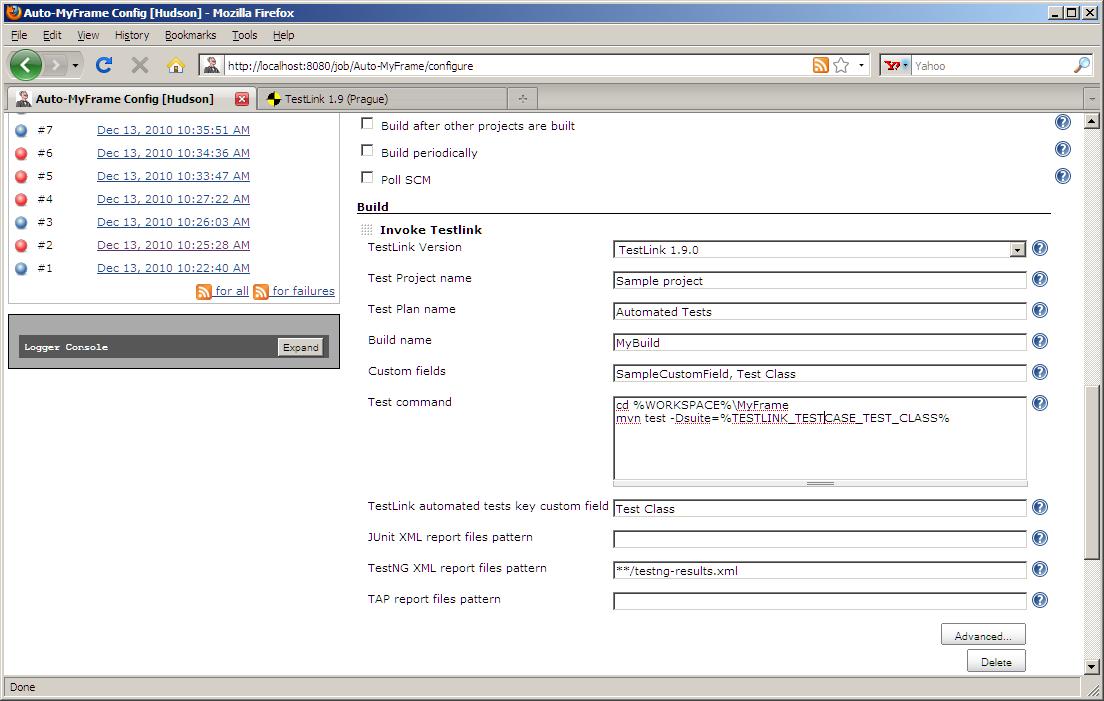Open build #7 Dec 13 10:35:51 link
The width and height of the screenshot is (1104, 701).
click(173, 130)
